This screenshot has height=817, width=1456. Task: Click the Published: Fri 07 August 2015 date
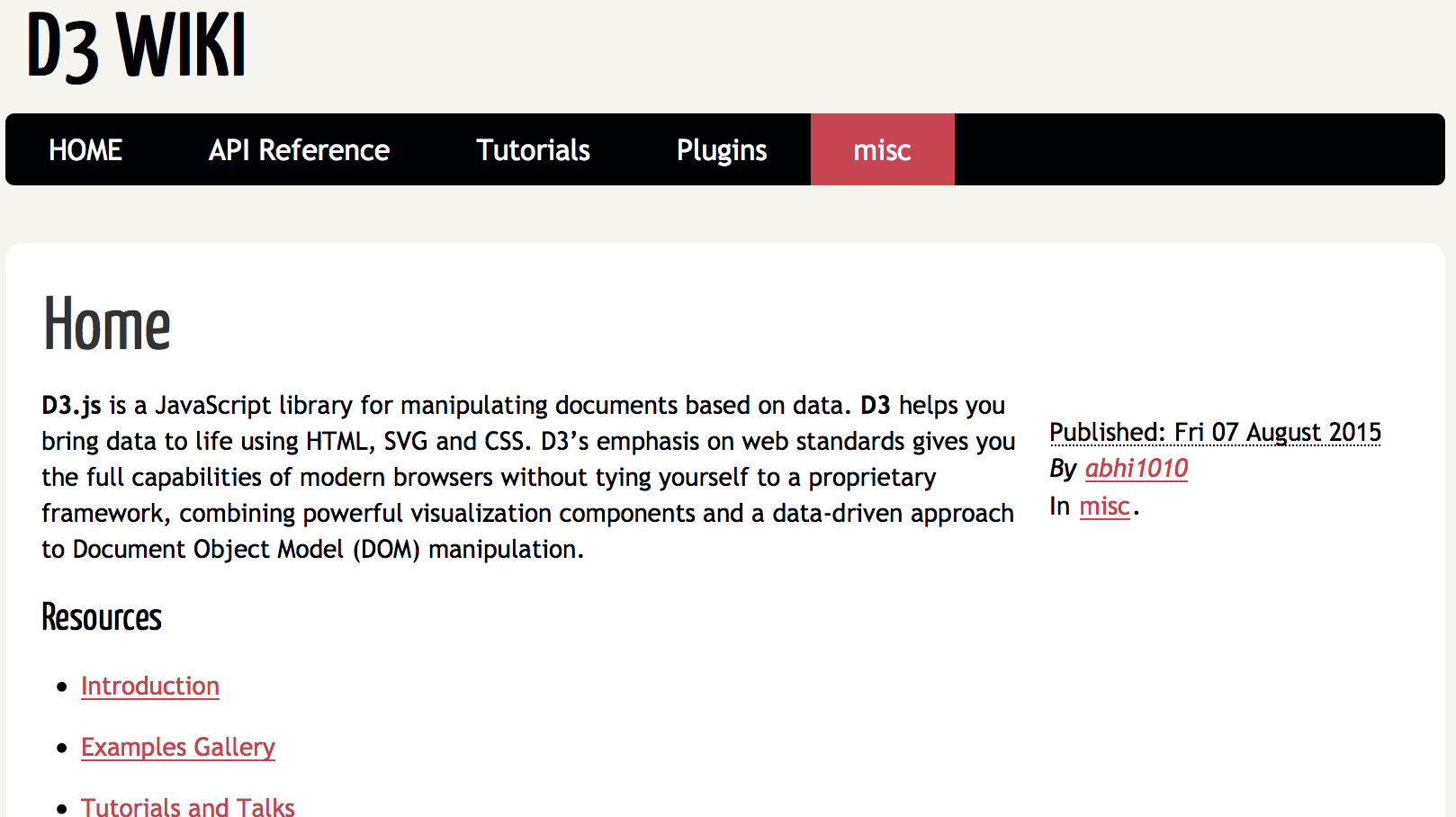coord(1215,432)
